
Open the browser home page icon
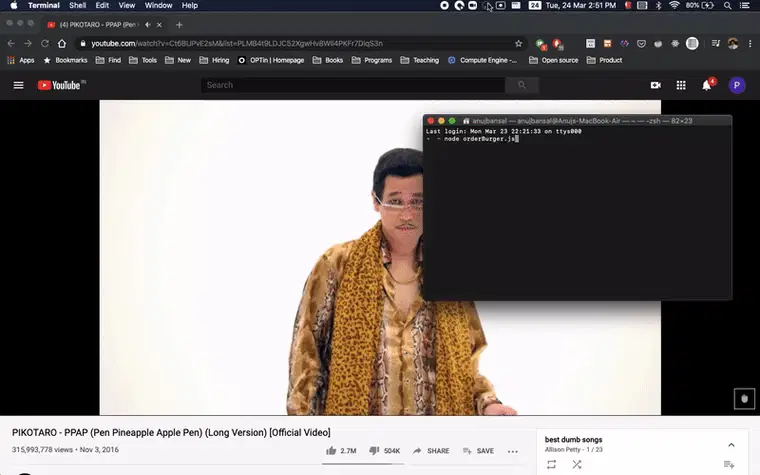[x=62, y=44]
